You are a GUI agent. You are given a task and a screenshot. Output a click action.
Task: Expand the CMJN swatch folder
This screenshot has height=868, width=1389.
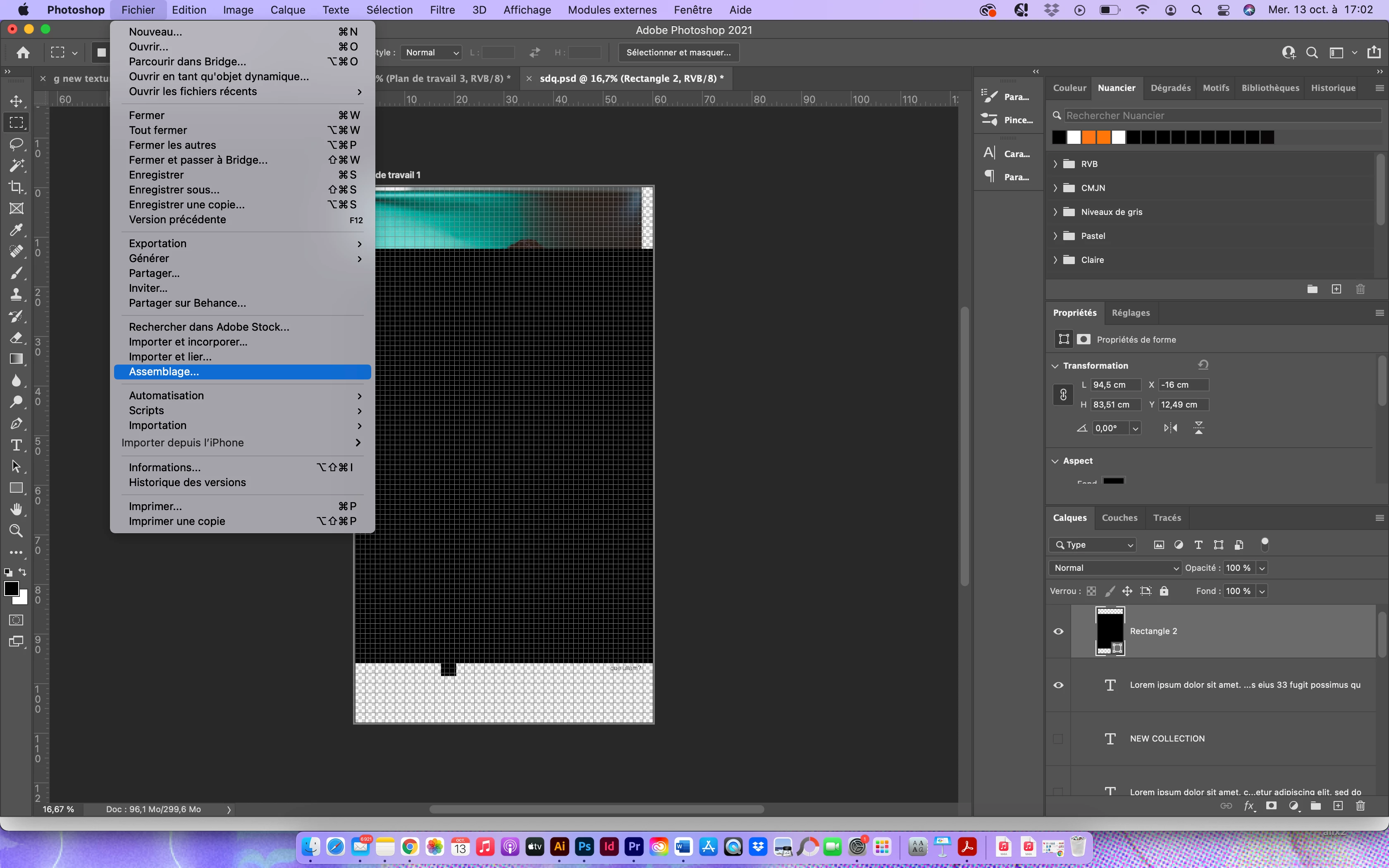[1055, 188]
